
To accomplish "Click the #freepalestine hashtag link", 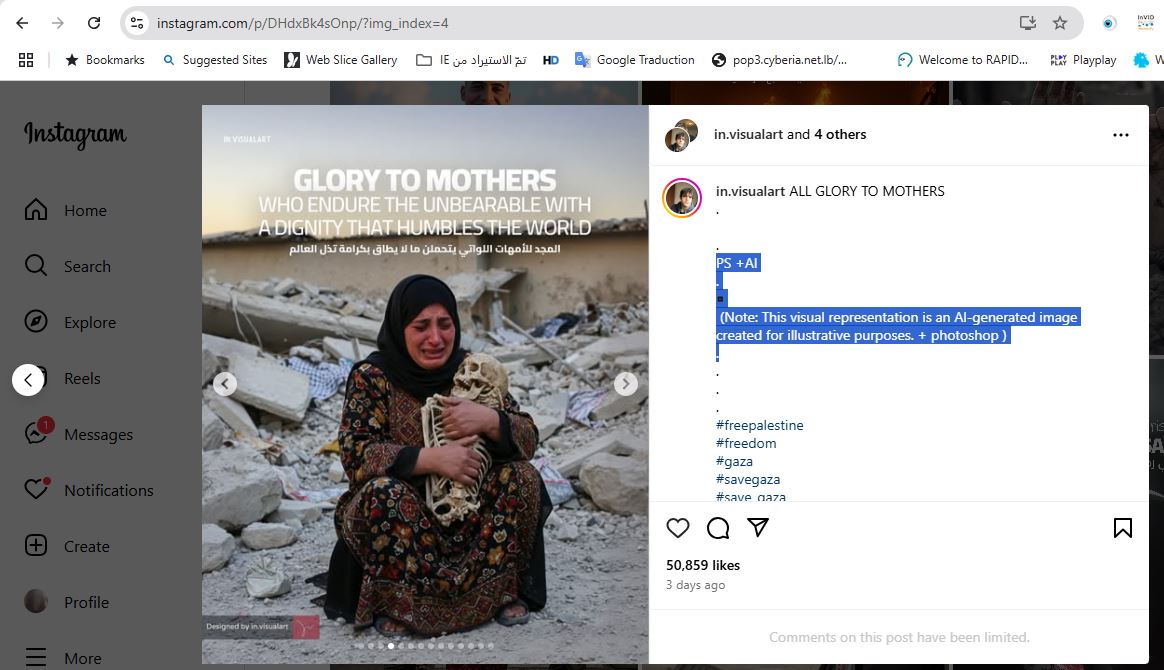I will (x=760, y=425).
